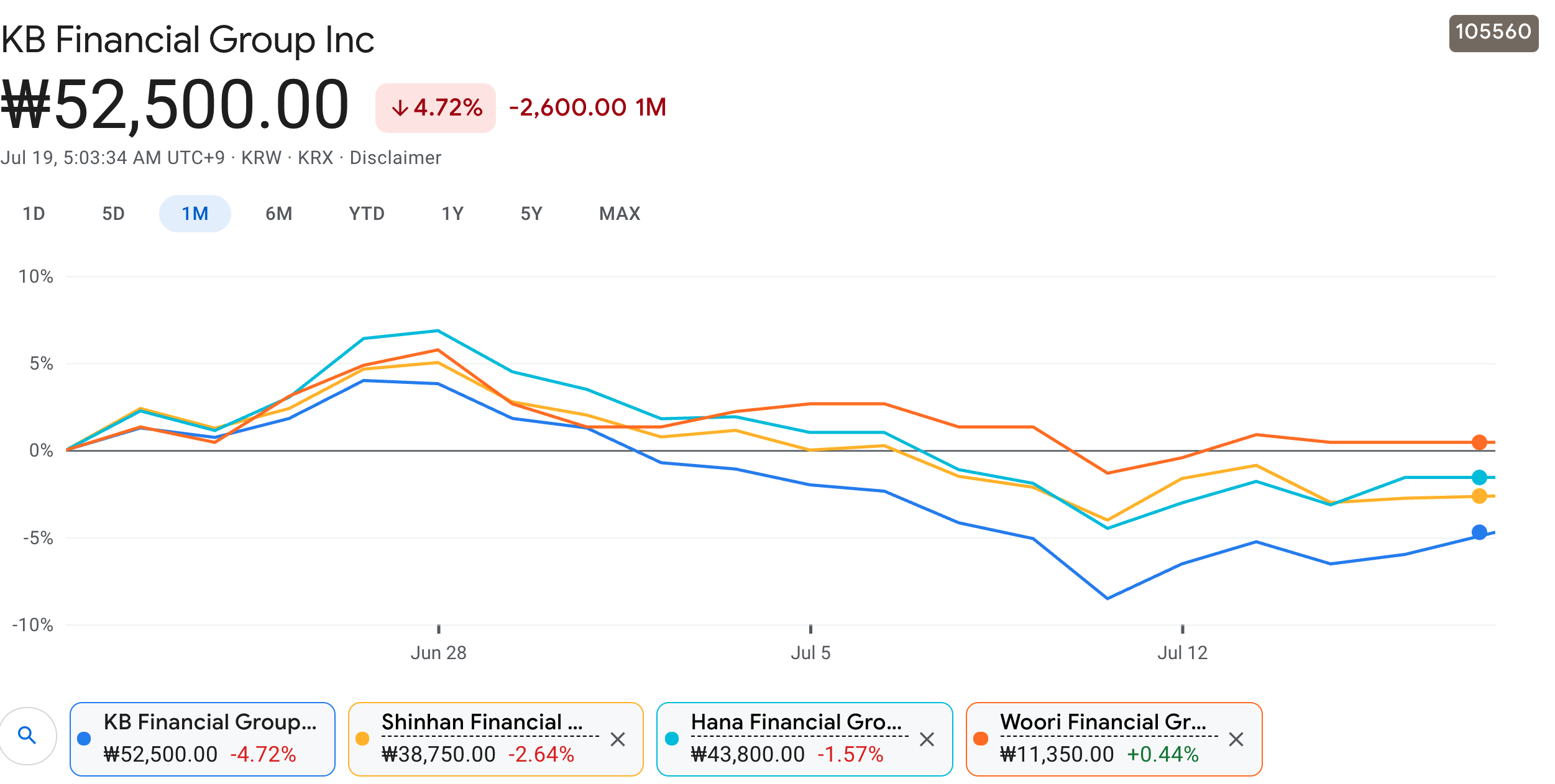1555x784 pixels.
Task: Click the orange Woori endpoint chart marker
Action: click(1479, 442)
